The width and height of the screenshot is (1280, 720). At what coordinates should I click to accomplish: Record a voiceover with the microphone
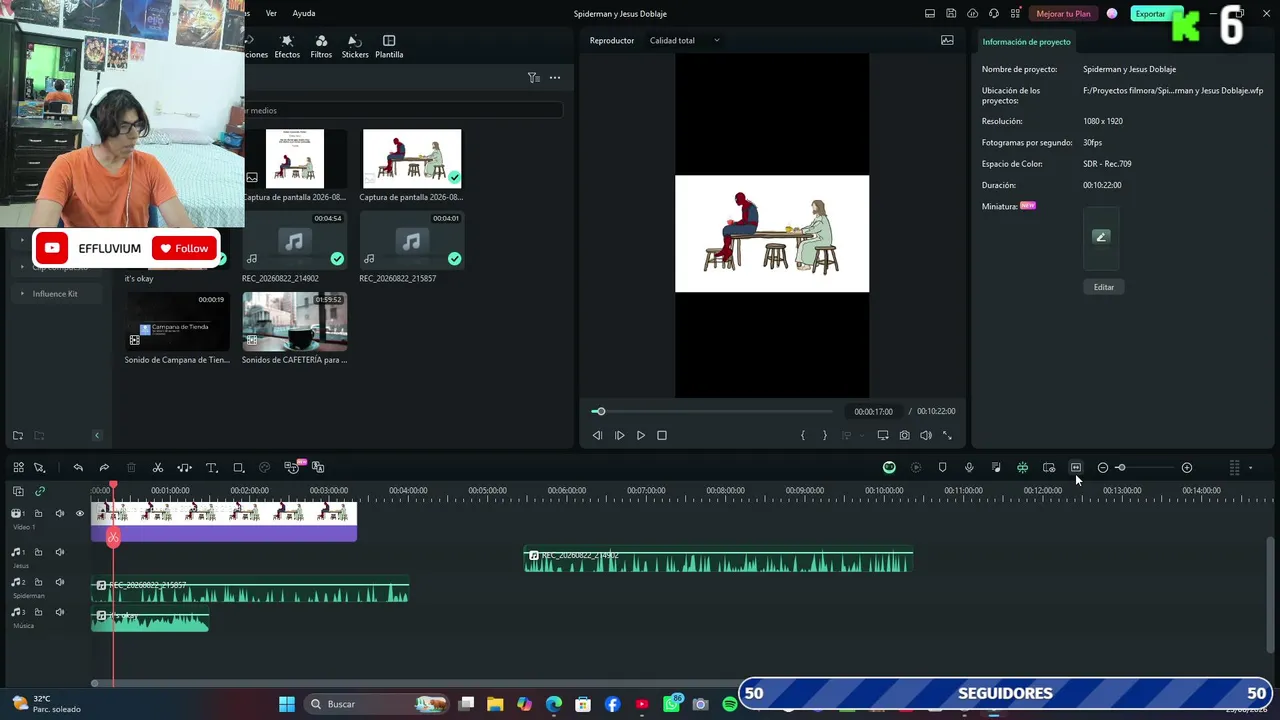969,467
